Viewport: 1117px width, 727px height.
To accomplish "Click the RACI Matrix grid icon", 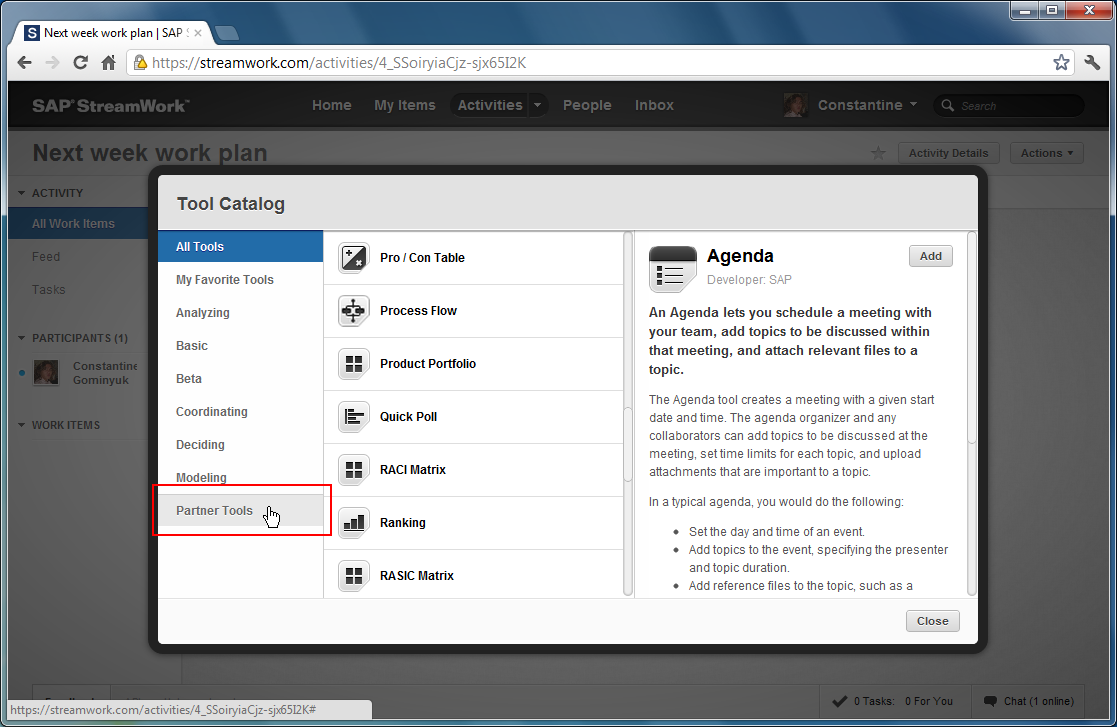I will coord(353,470).
